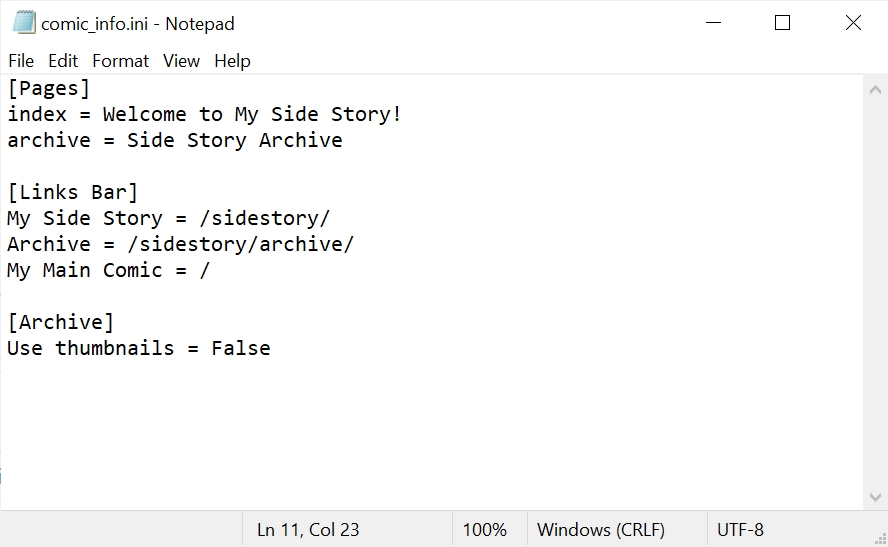Click the 'Ln 11, Col 23' status indicator
The image size is (888, 547).
click(308, 530)
